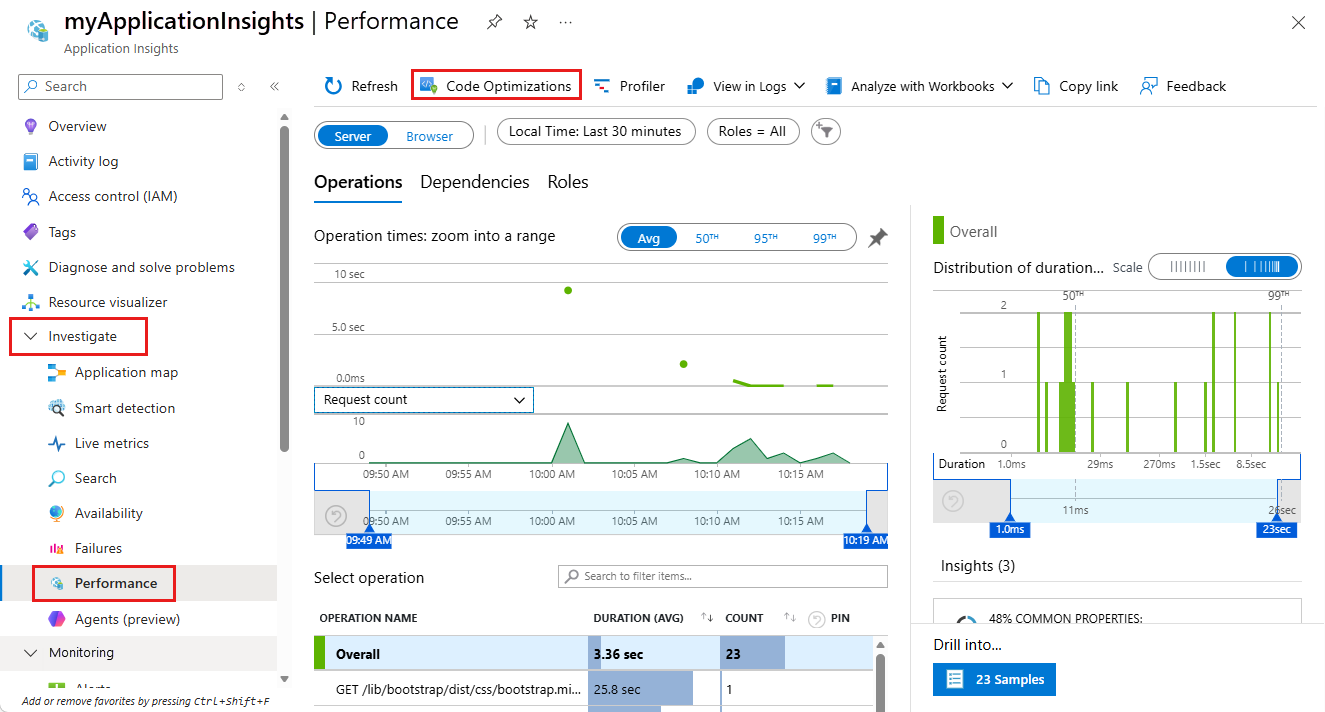Click the 23 Samples button
1325x712 pixels.
(994, 679)
